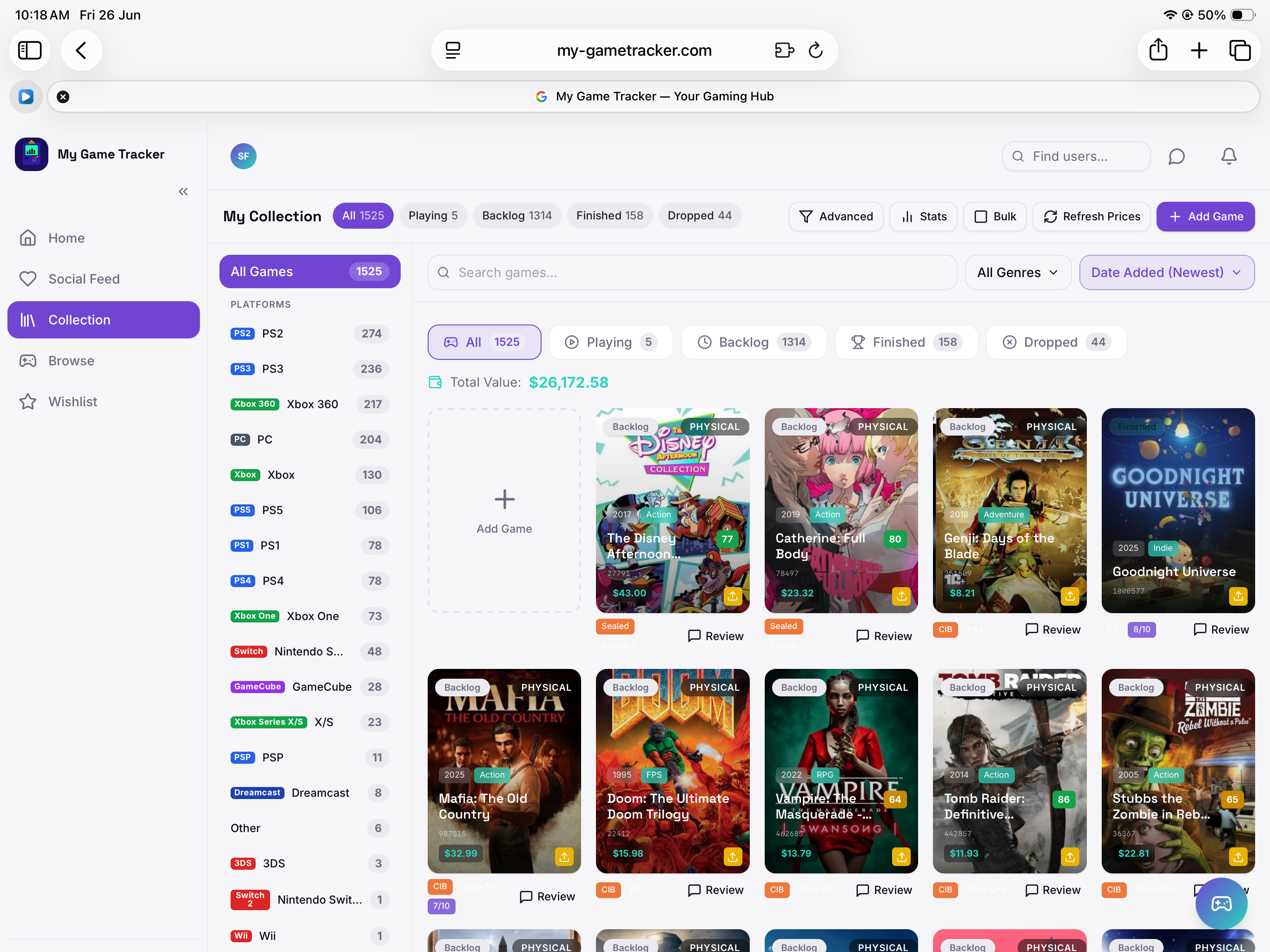Select the All 1525 status card
This screenshot has height=952, width=1270.
tap(484, 342)
